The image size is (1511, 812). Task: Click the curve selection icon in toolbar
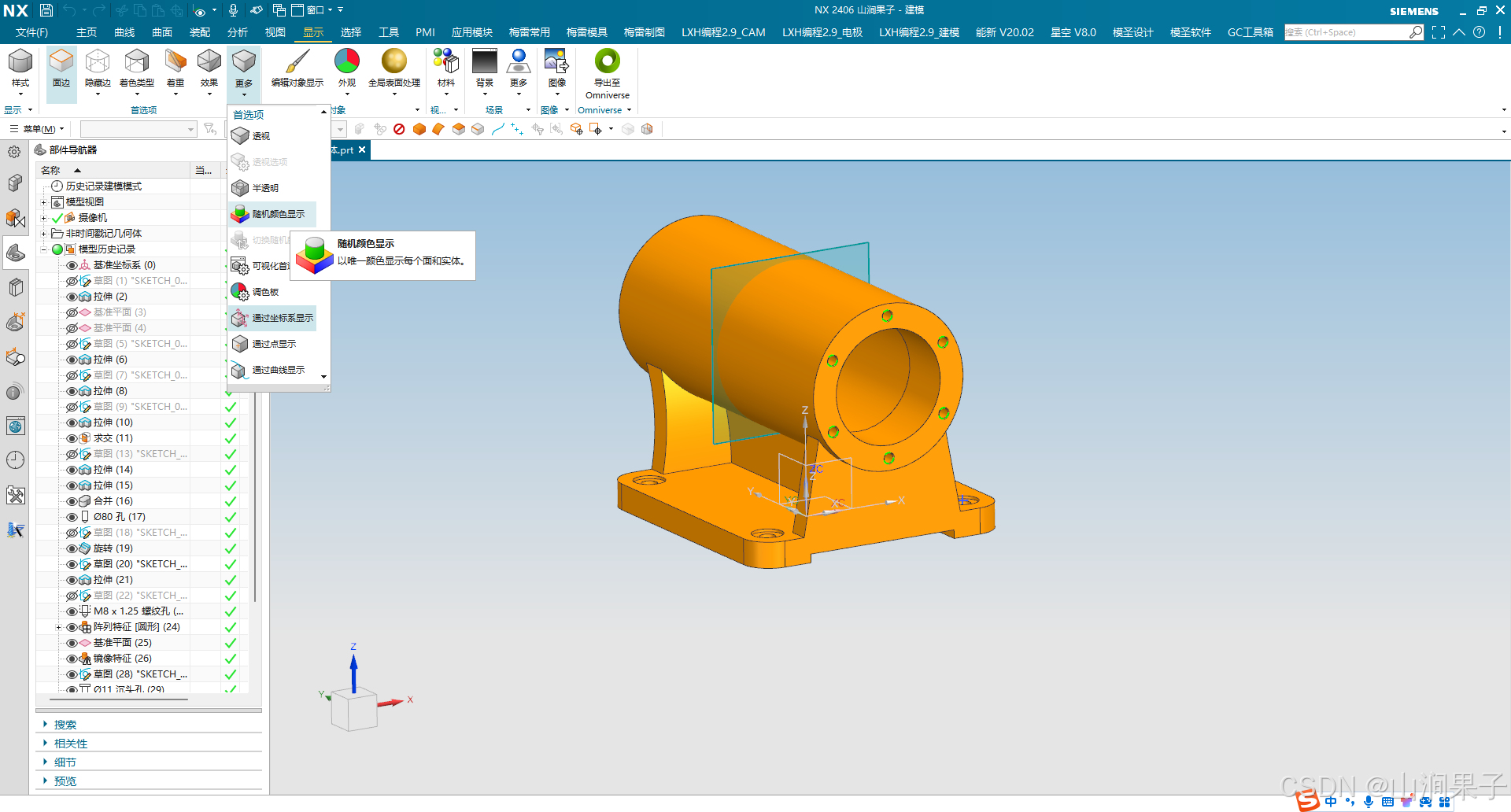(x=497, y=129)
